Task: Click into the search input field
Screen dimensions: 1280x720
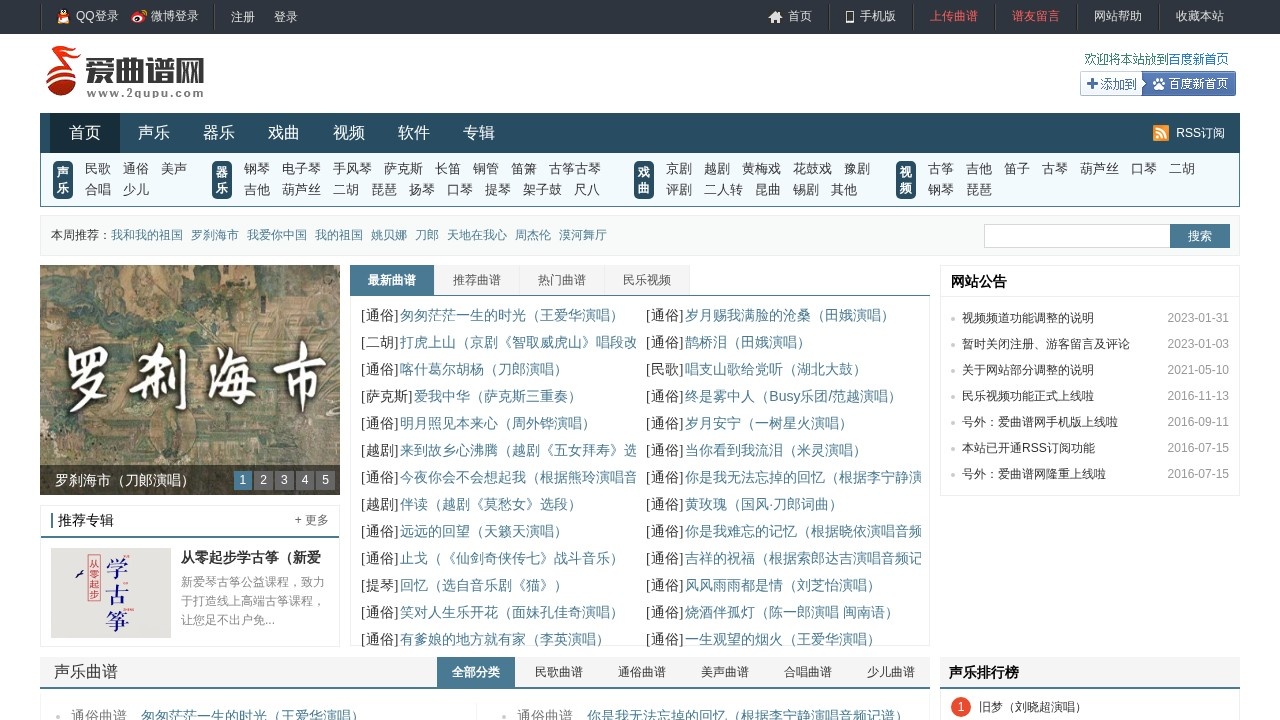Action: coord(1077,236)
